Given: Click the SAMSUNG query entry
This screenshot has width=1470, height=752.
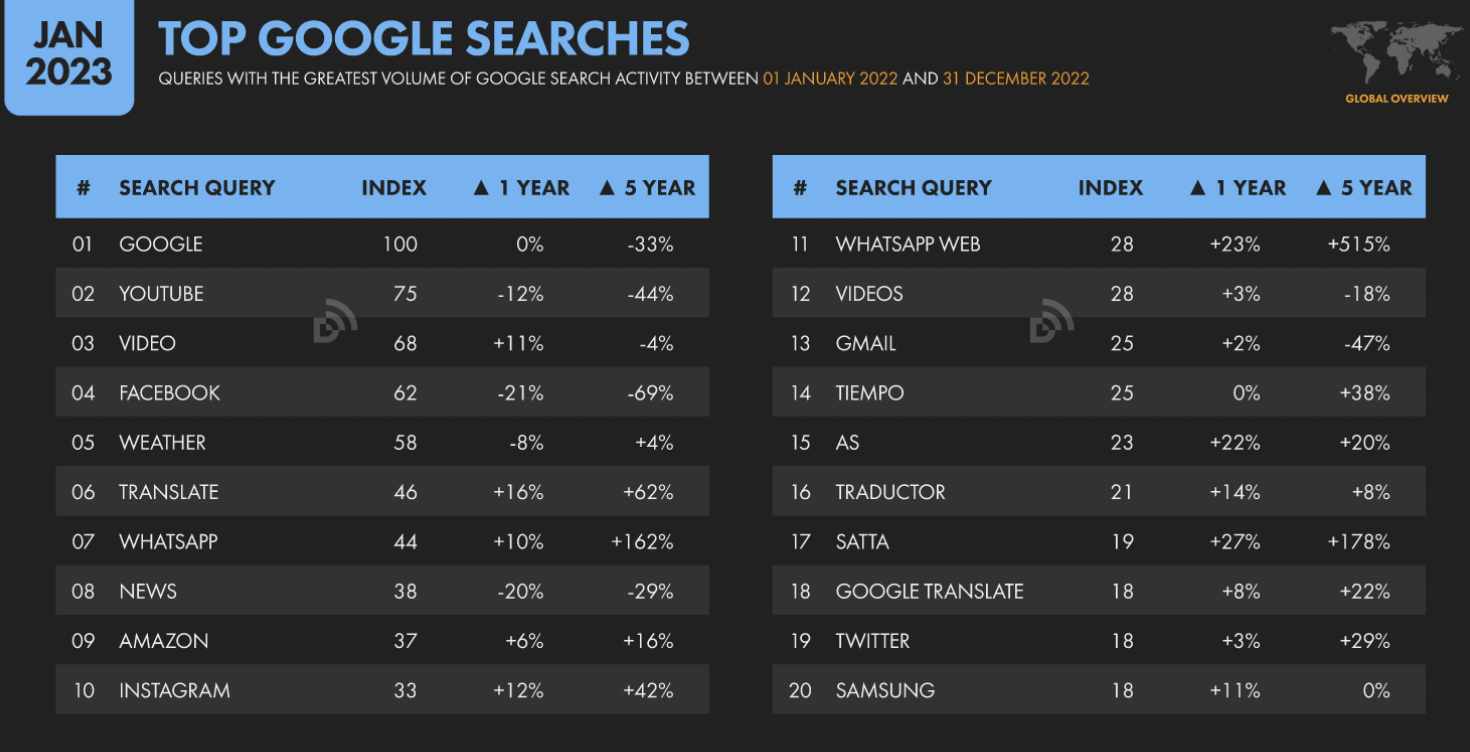Looking at the screenshot, I should point(885,690).
